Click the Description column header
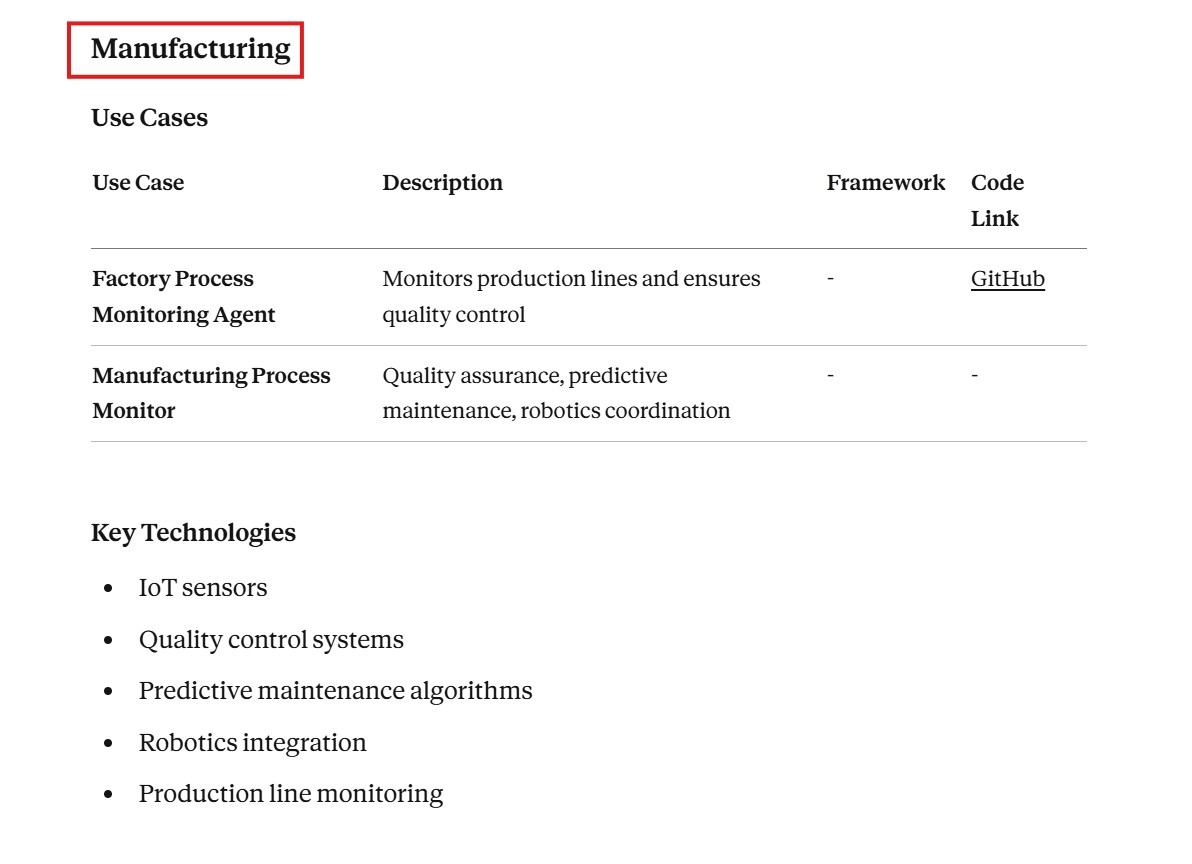Screen dimensions: 1192x864 442,183
